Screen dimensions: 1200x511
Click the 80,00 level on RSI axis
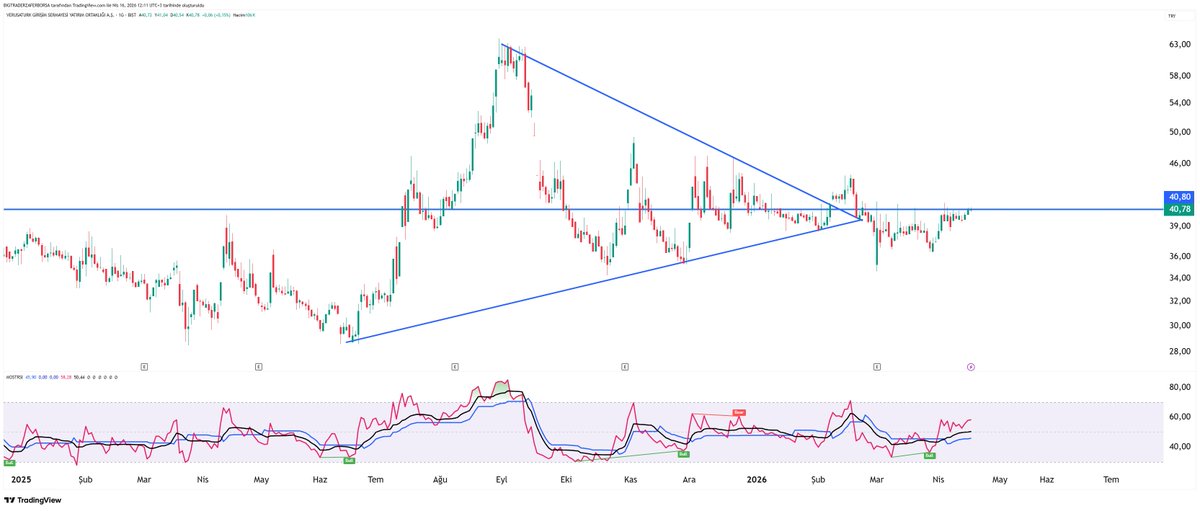click(x=1179, y=387)
